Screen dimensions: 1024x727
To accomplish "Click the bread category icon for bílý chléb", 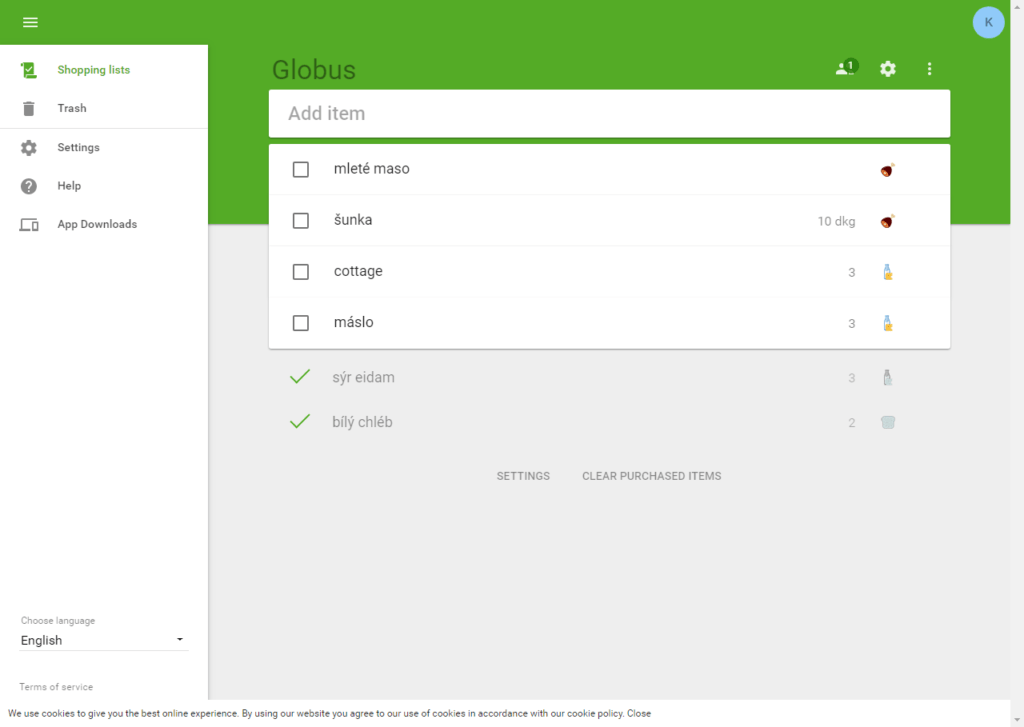I will [888, 423].
